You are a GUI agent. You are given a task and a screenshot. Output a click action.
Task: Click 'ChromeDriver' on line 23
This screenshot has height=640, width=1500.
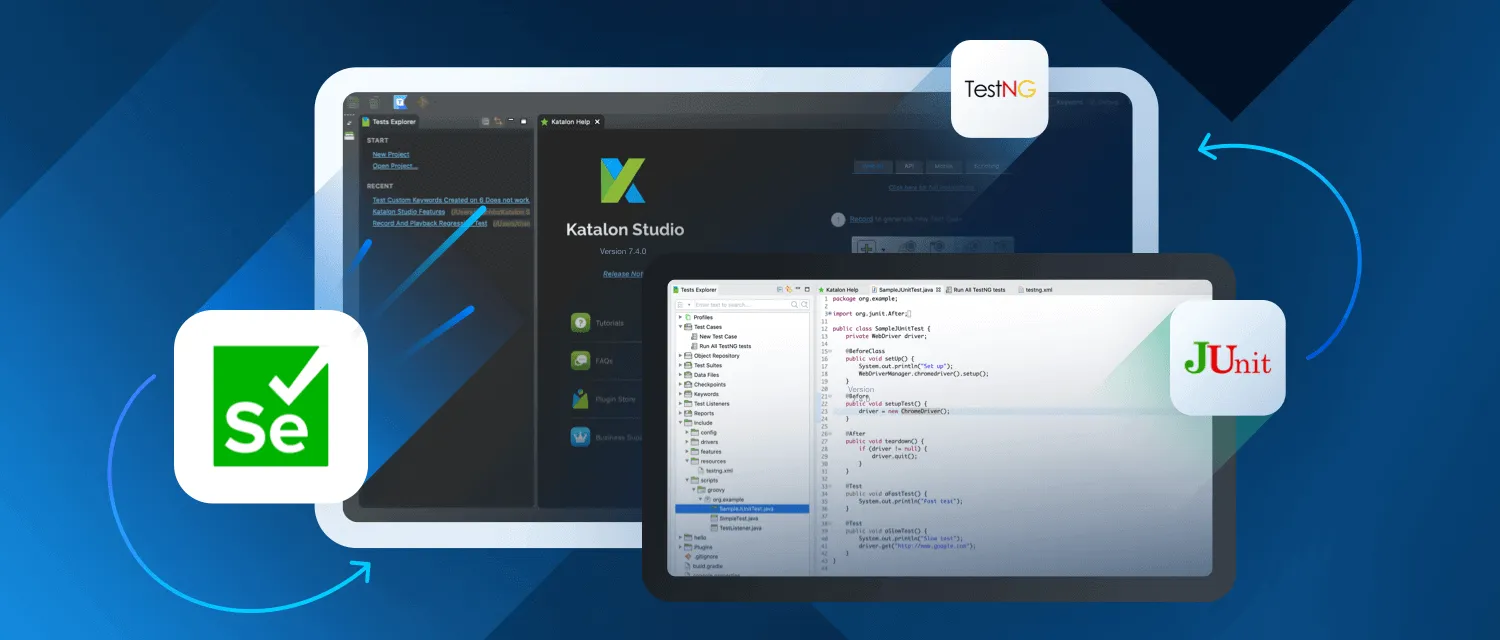click(923, 411)
